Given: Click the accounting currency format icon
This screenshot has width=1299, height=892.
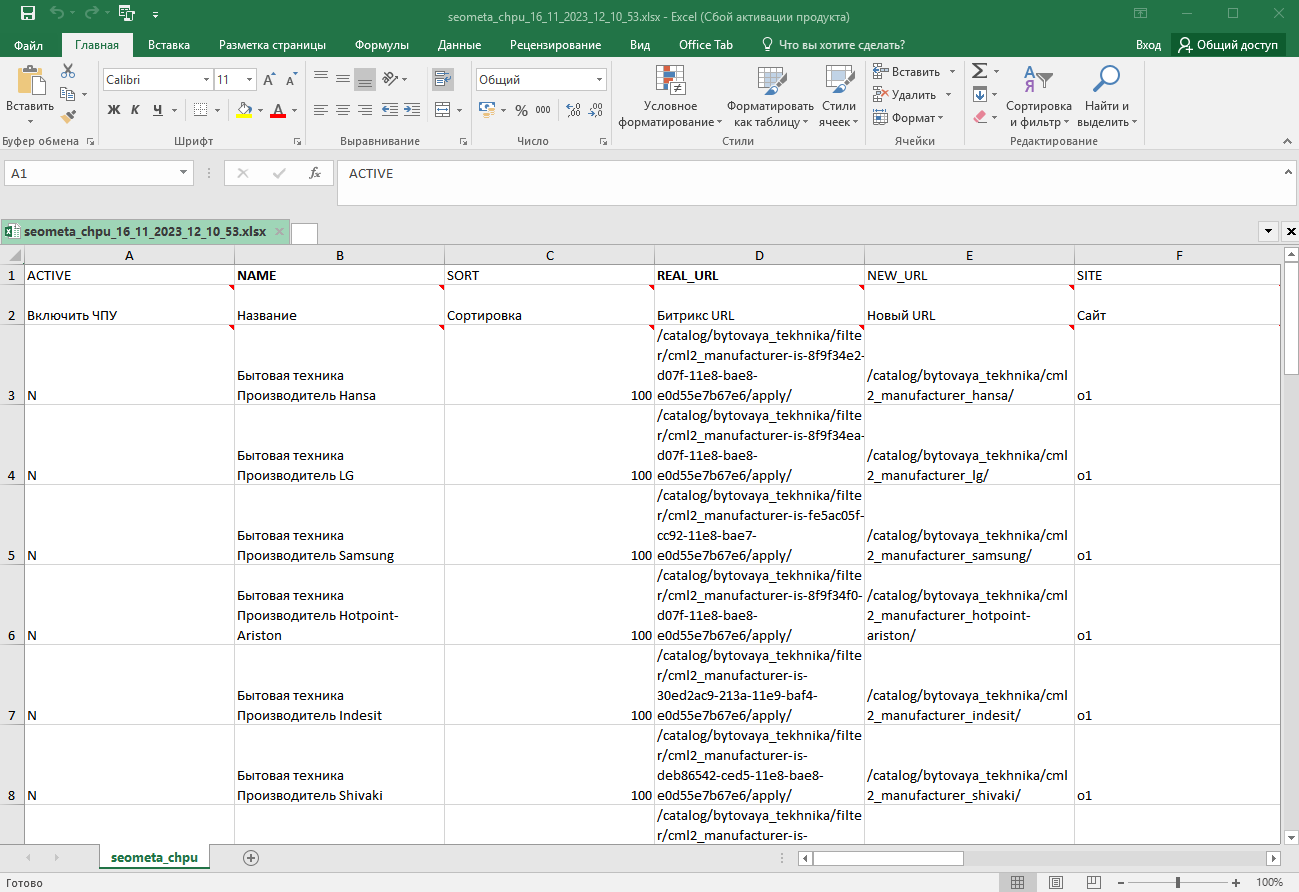Looking at the screenshot, I should click(486, 110).
